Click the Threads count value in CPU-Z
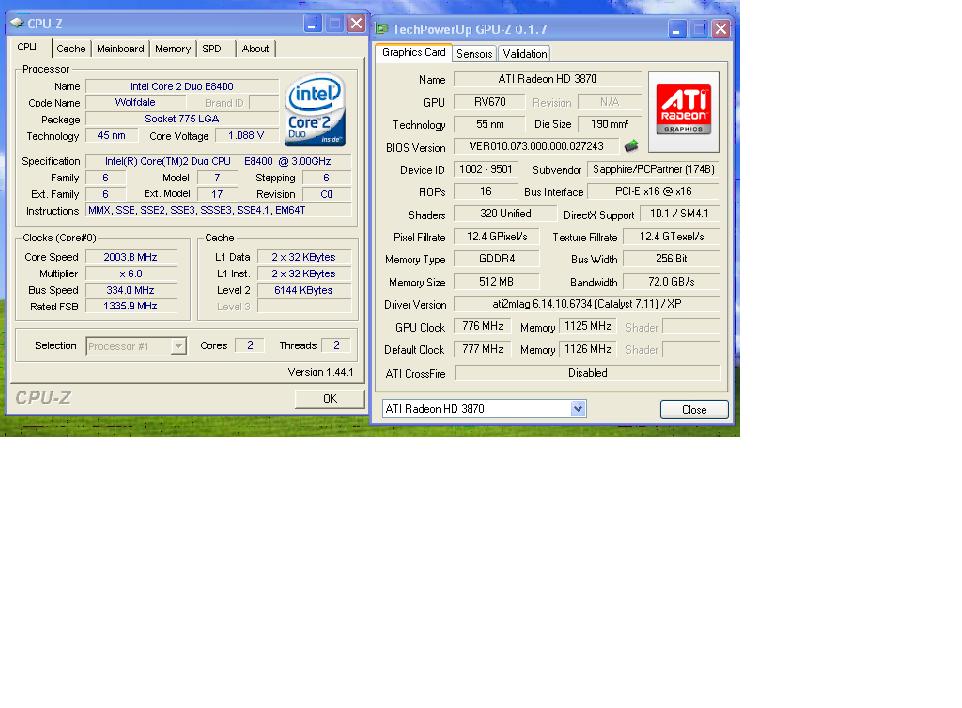Viewport: 962px width, 708px height. coord(336,345)
